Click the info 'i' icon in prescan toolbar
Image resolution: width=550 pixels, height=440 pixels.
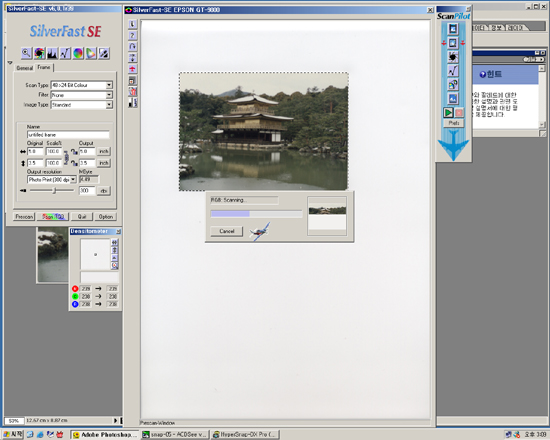click(x=133, y=24)
